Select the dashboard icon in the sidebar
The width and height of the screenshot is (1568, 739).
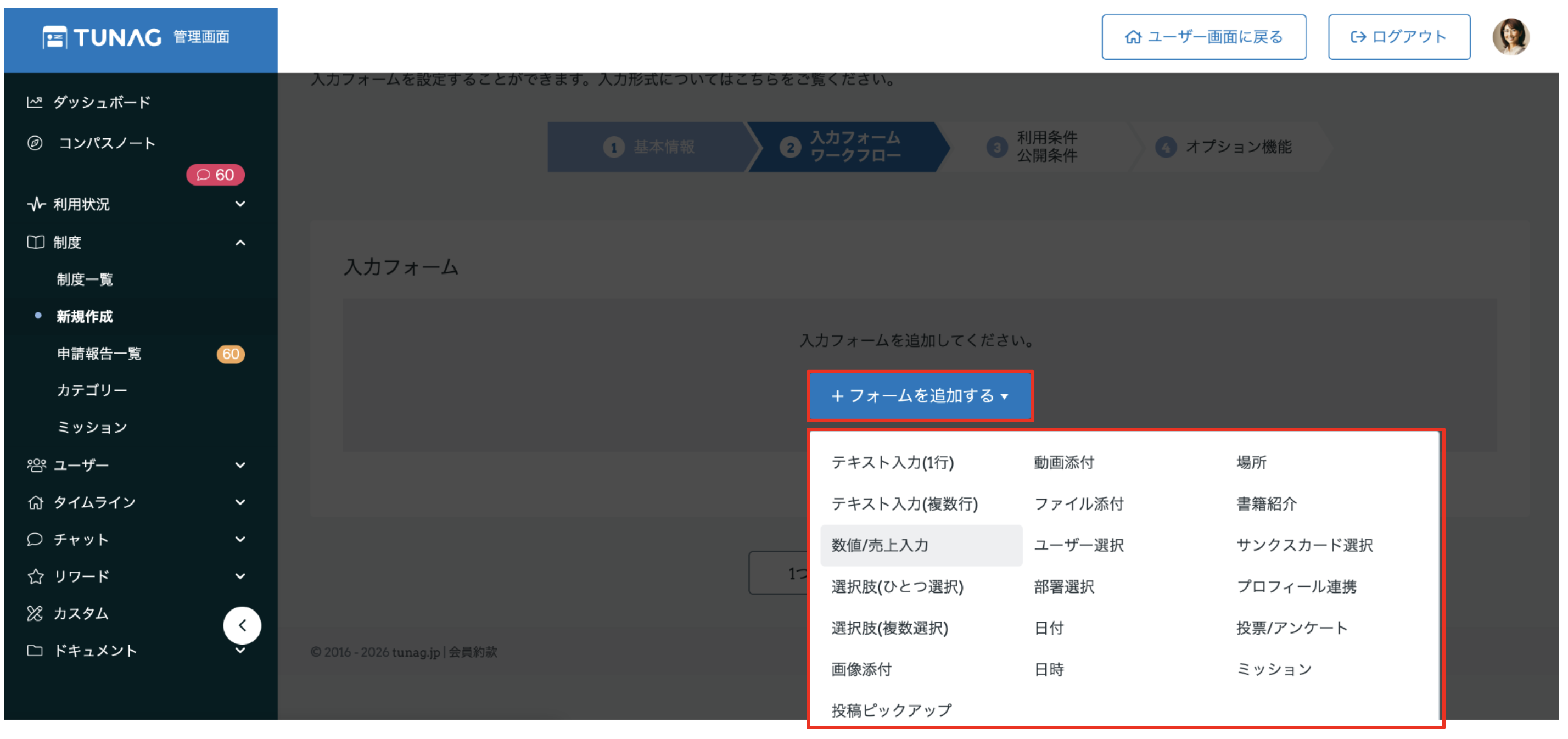click(35, 102)
